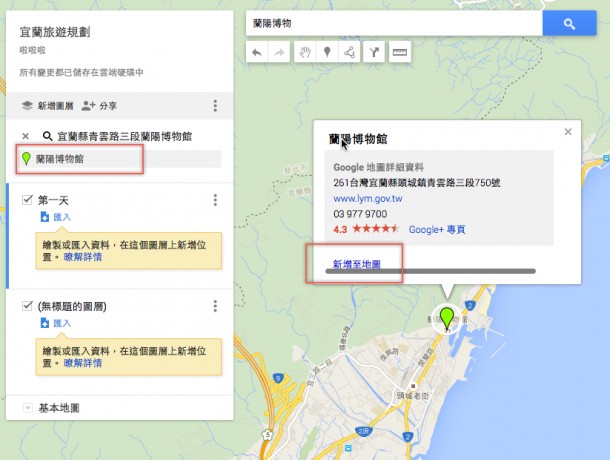Image resolution: width=610 pixels, height=460 pixels.
Task: Click the magnifier icon beside 宜蘭縣青雲路三段蘭陽博物館
Action: coord(47,136)
